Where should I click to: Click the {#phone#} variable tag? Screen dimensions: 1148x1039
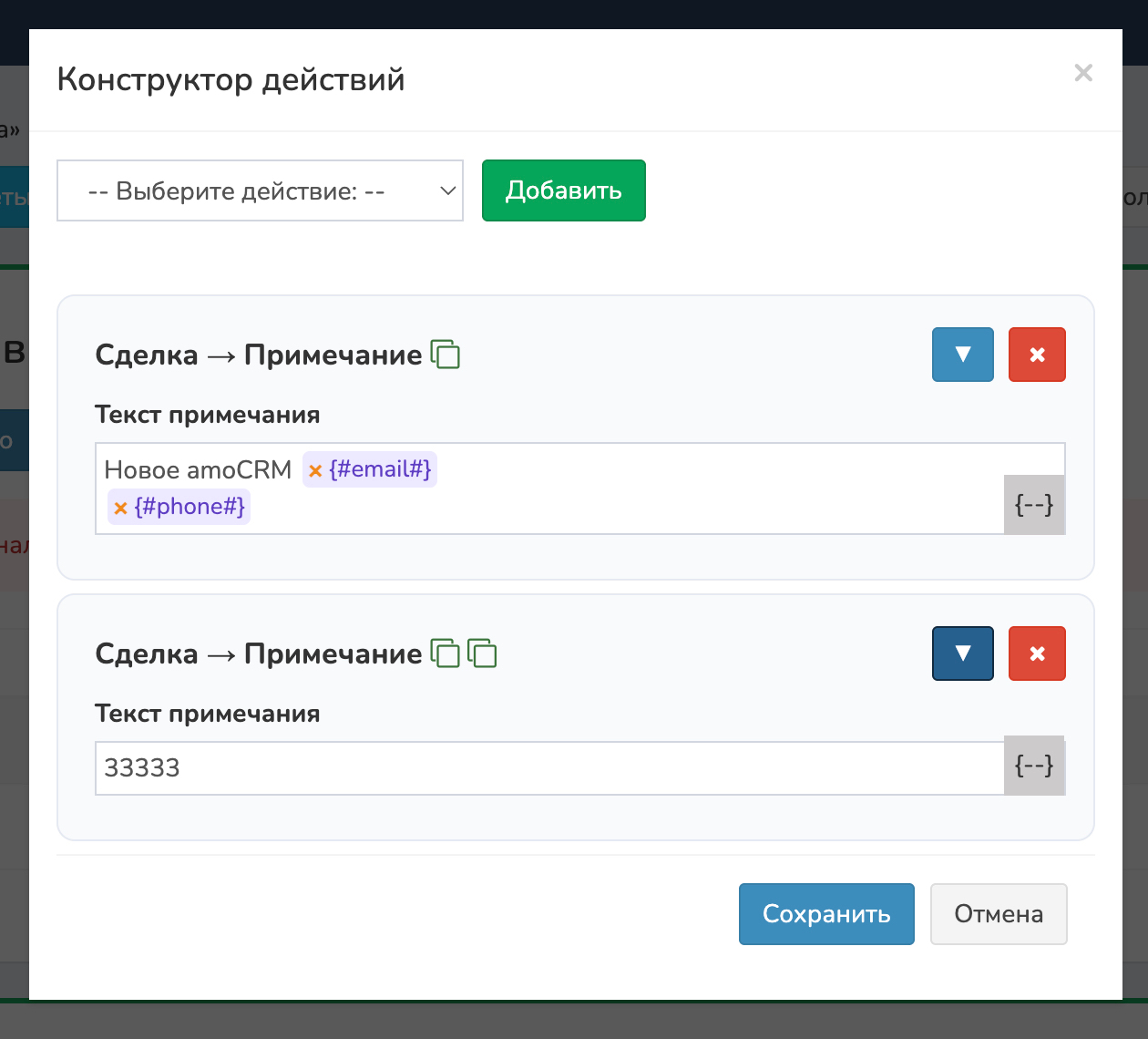coord(190,507)
